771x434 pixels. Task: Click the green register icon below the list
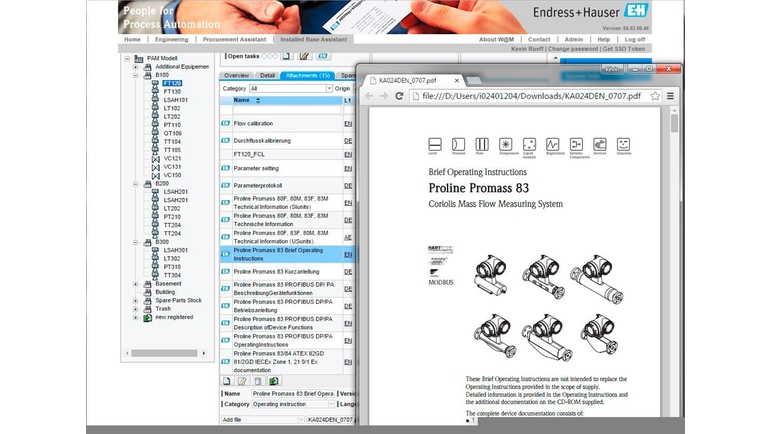[x=274, y=381]
